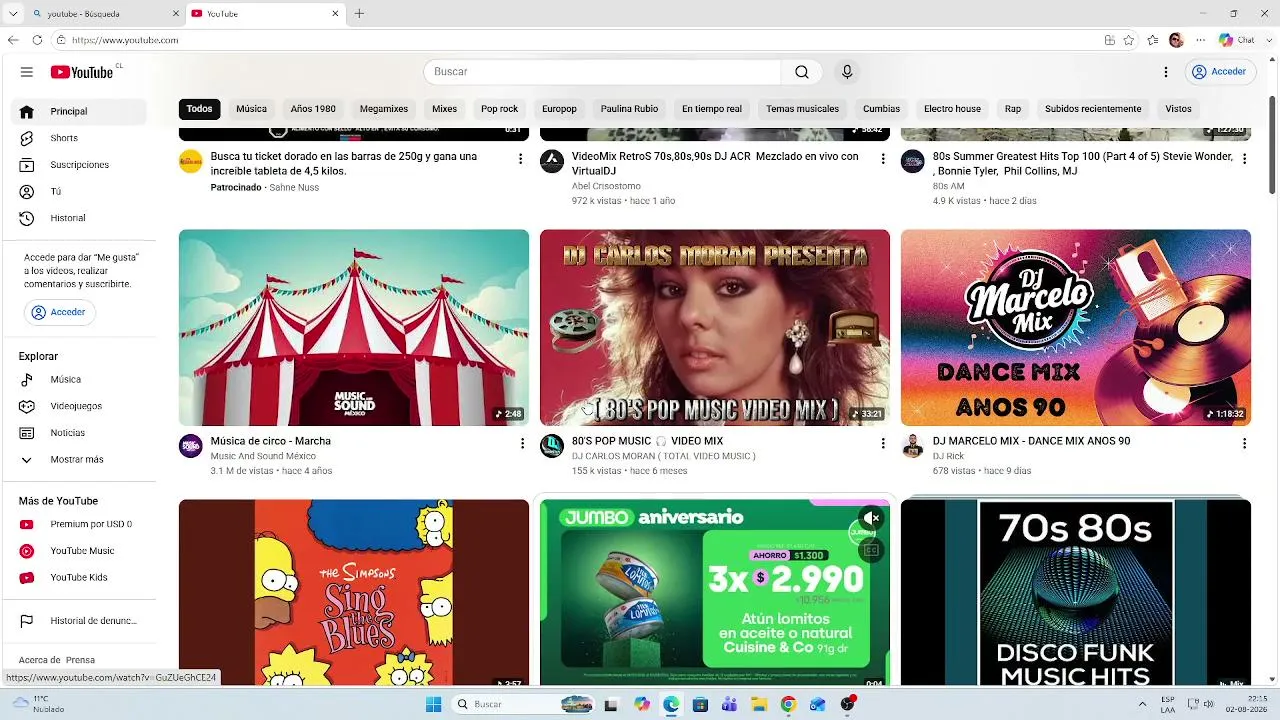Open Noticias under Explorar
The height and width of the screenshot is (720, 1280).
(80, 433)
